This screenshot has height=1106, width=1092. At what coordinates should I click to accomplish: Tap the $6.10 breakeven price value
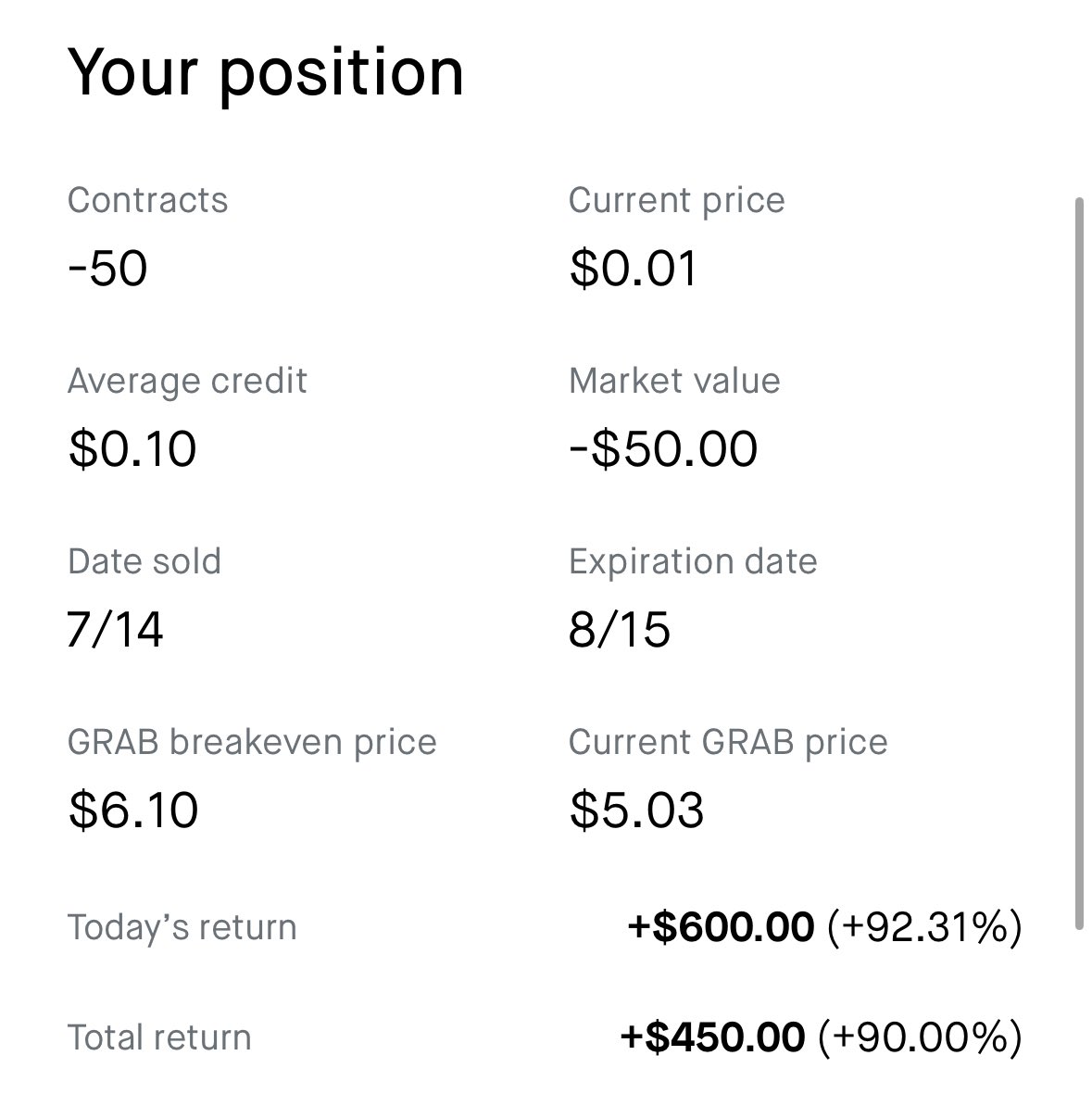[133, 810]
